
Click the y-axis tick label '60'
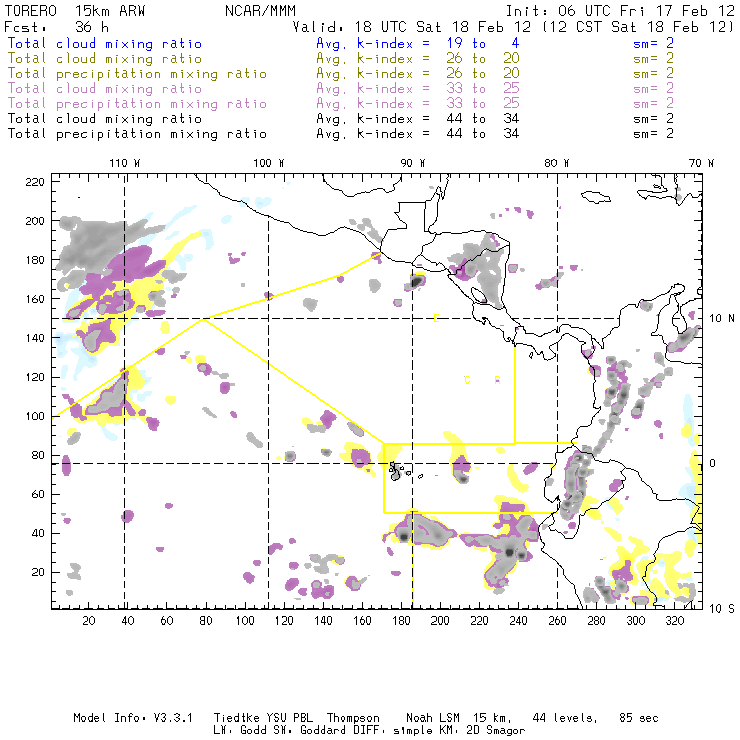38,495
